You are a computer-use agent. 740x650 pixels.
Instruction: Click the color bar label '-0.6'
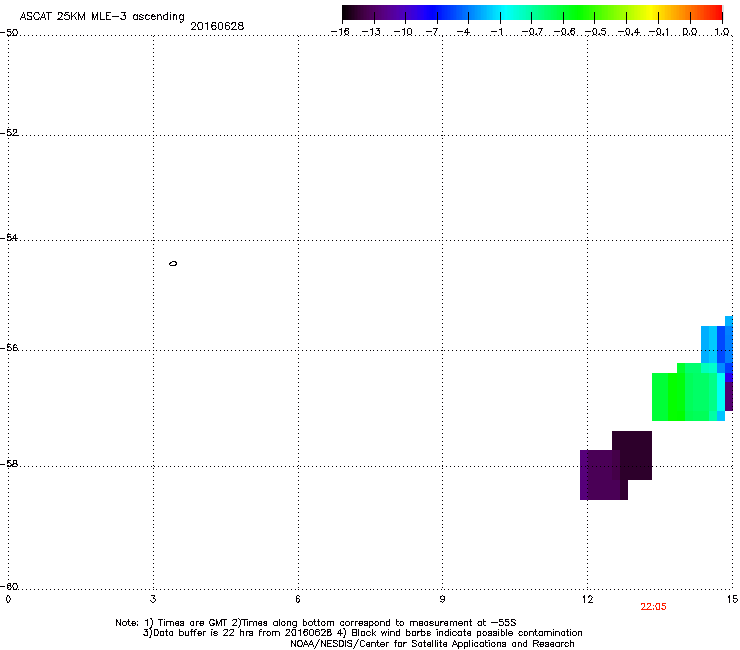564,32
